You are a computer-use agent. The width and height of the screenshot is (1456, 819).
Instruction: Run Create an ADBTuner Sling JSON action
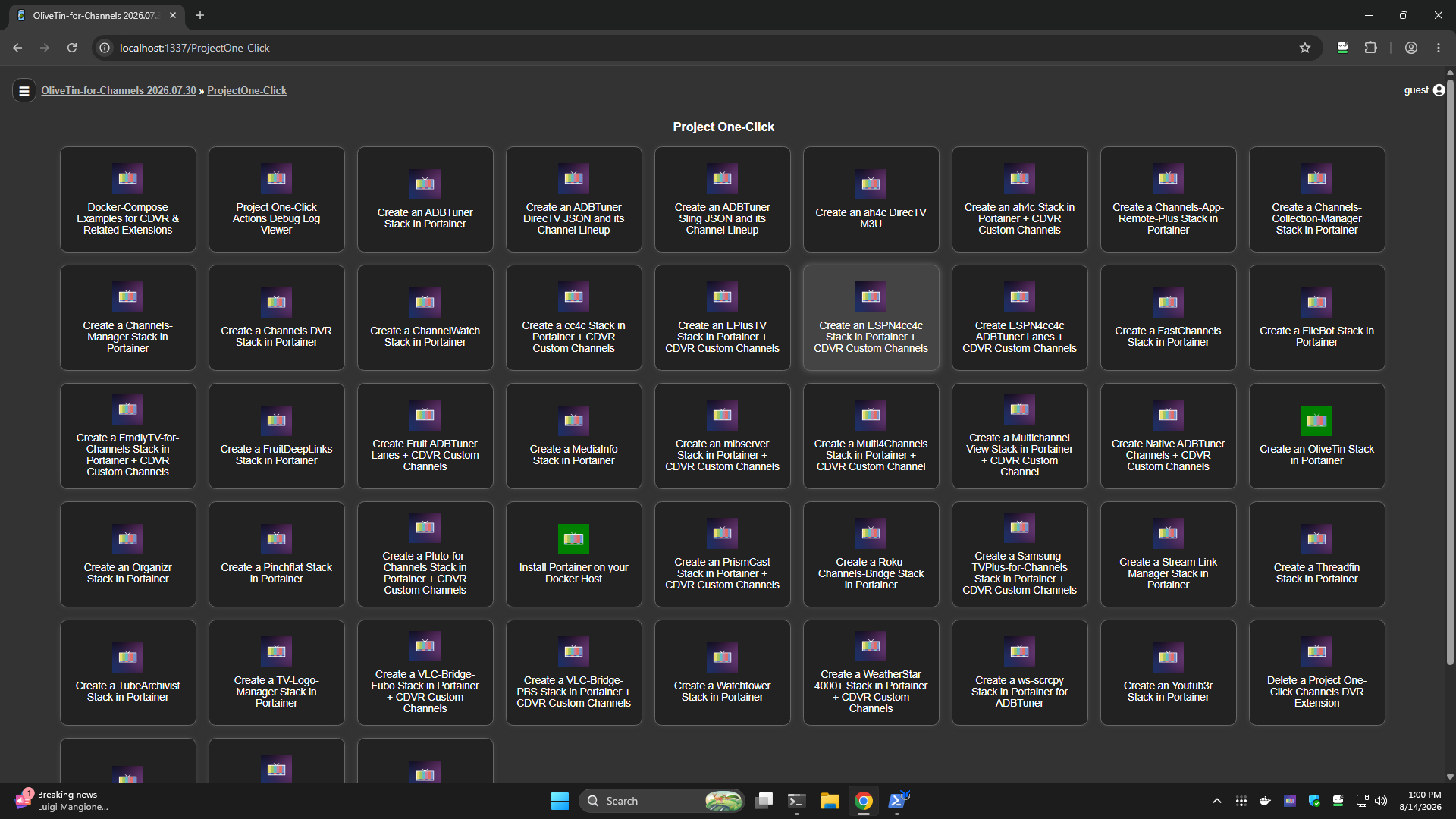723,199
